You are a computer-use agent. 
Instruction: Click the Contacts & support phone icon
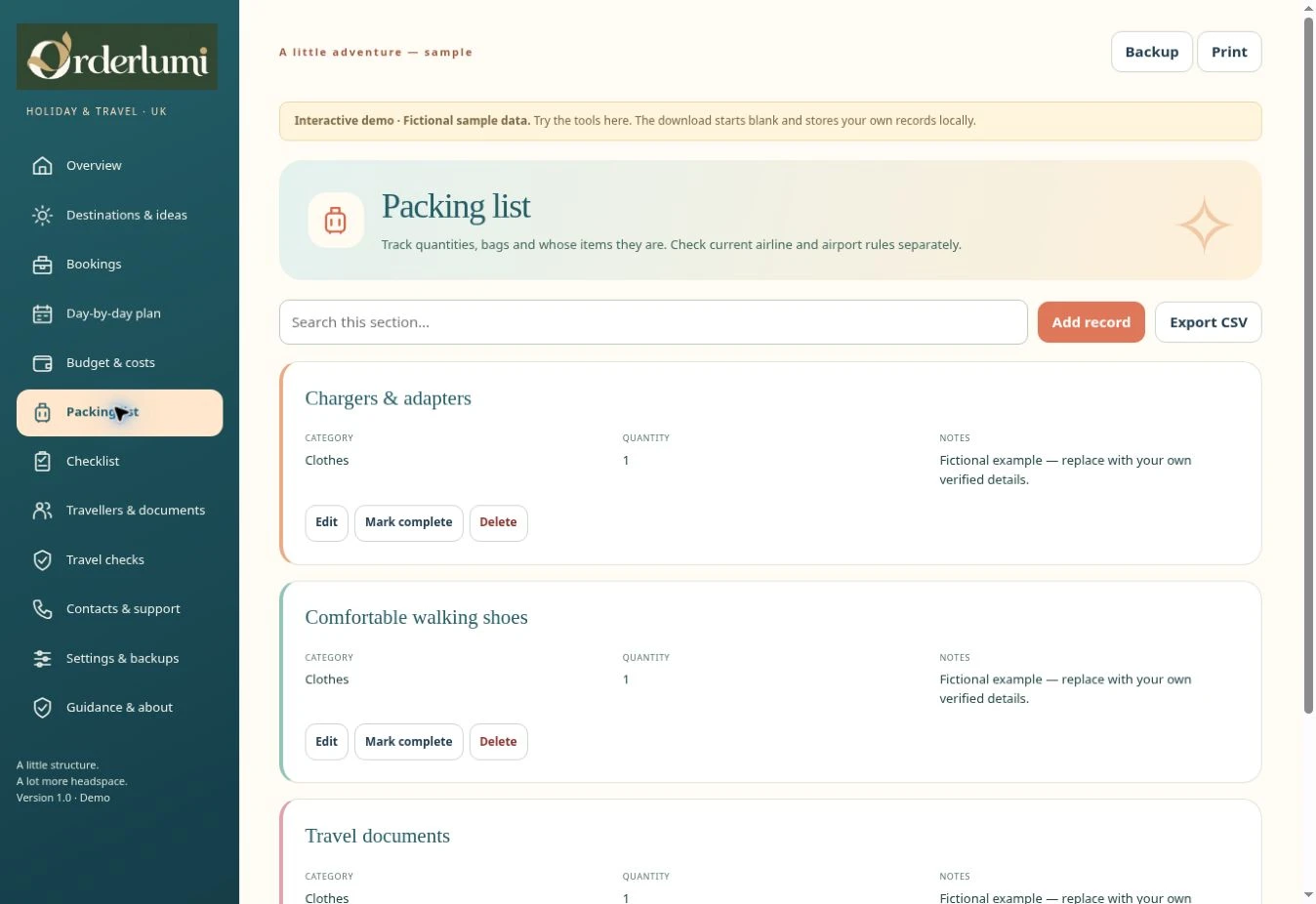point(42,609)
